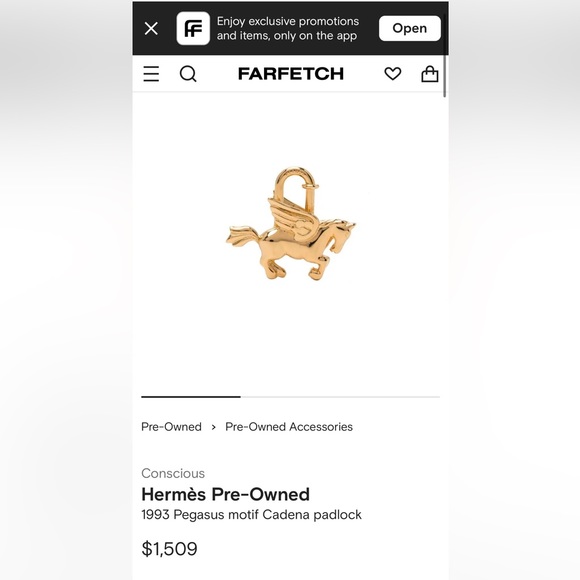Viewport: 580px width, 580px height.
Task: Select the 1993 Pegasus motif Cadena padlock title
Action: click(x=251, y=515)
